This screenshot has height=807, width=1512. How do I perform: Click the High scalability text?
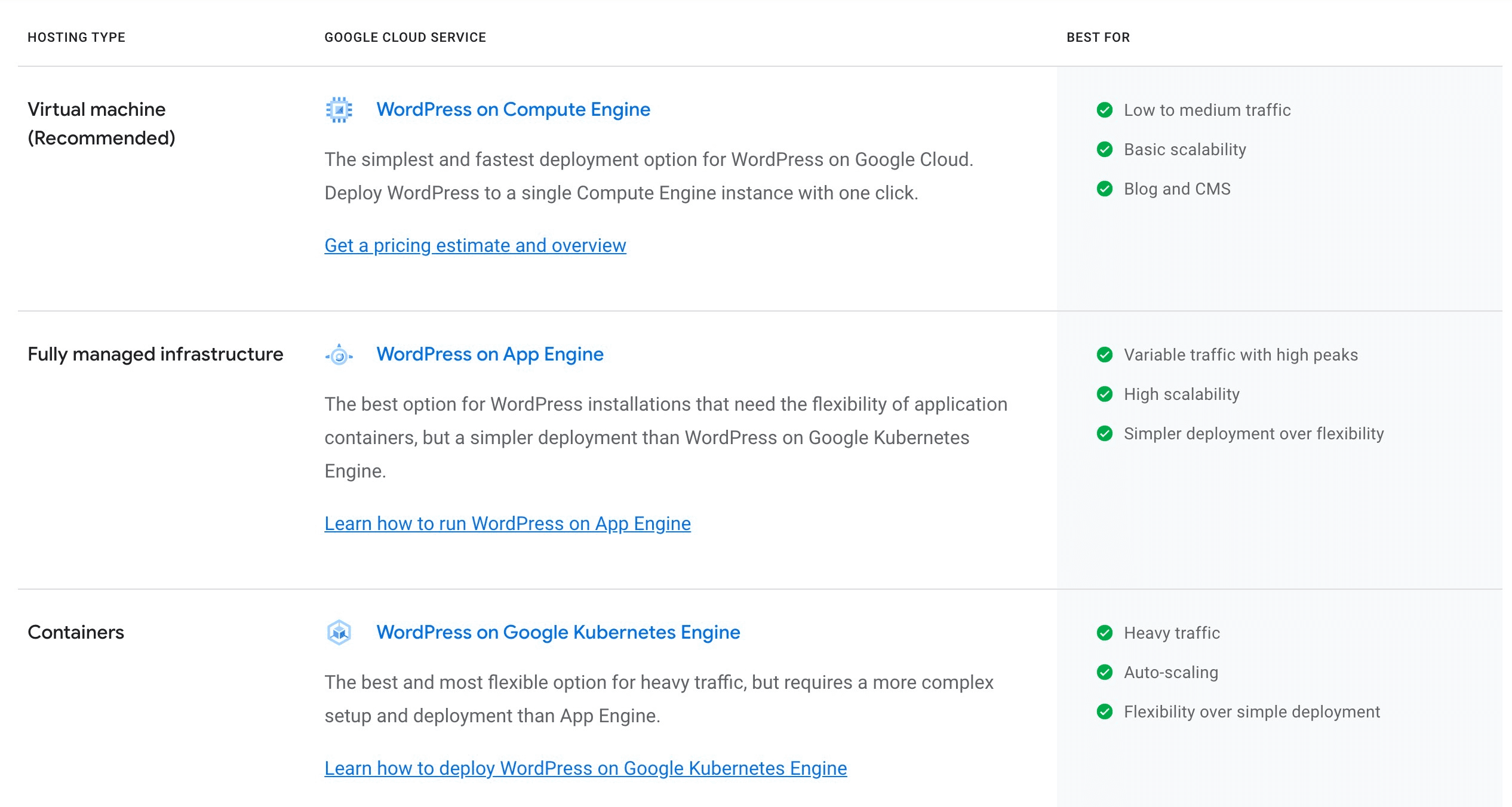(1181, 394)
